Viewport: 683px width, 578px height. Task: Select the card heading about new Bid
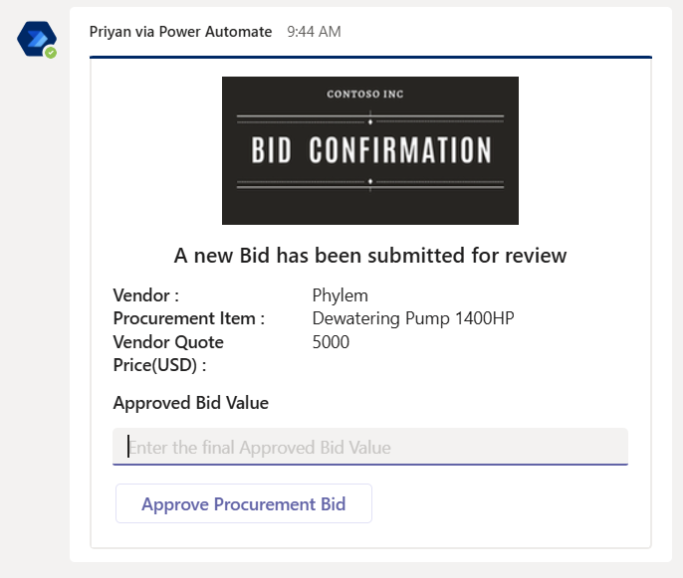[370, 255]
